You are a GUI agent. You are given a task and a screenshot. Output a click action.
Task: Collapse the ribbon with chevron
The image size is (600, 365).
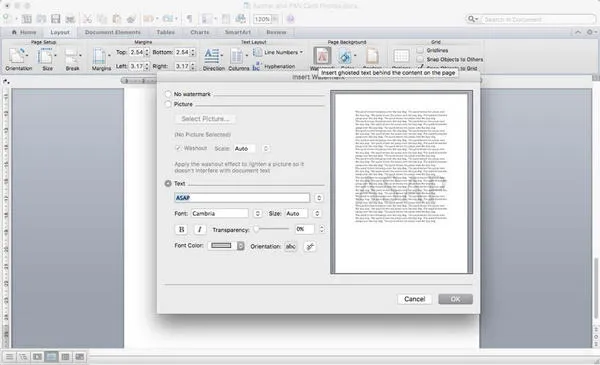pyautogui.click(x=578, y=32)
